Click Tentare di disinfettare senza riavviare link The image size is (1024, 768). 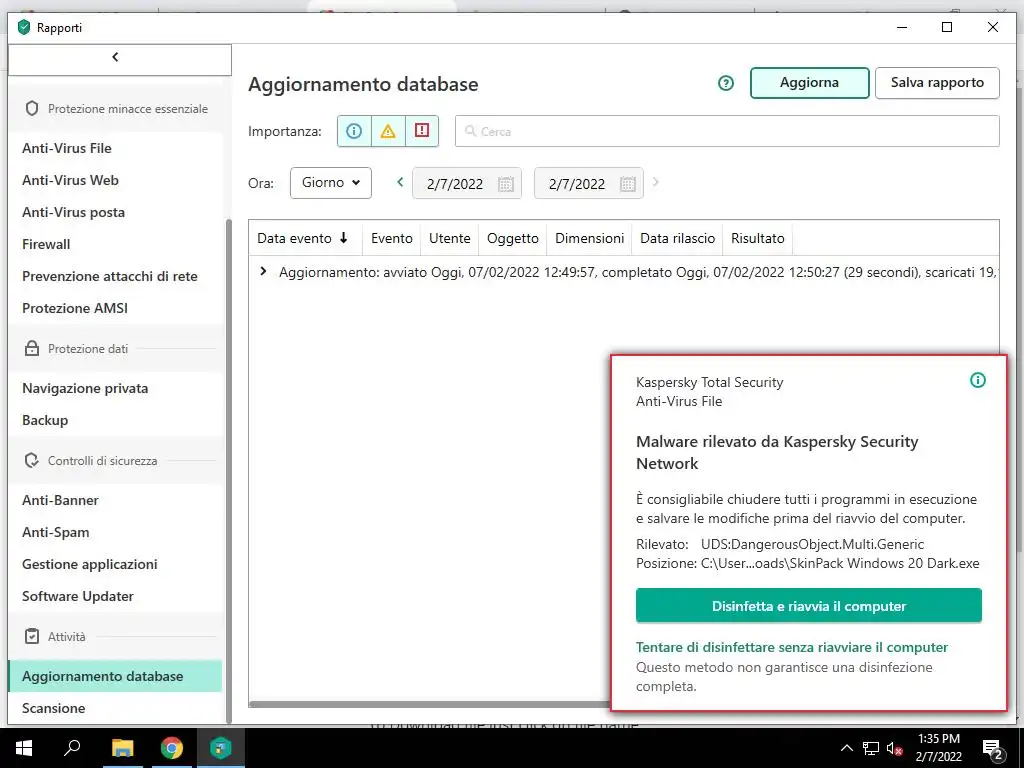(x=792, y=647)
